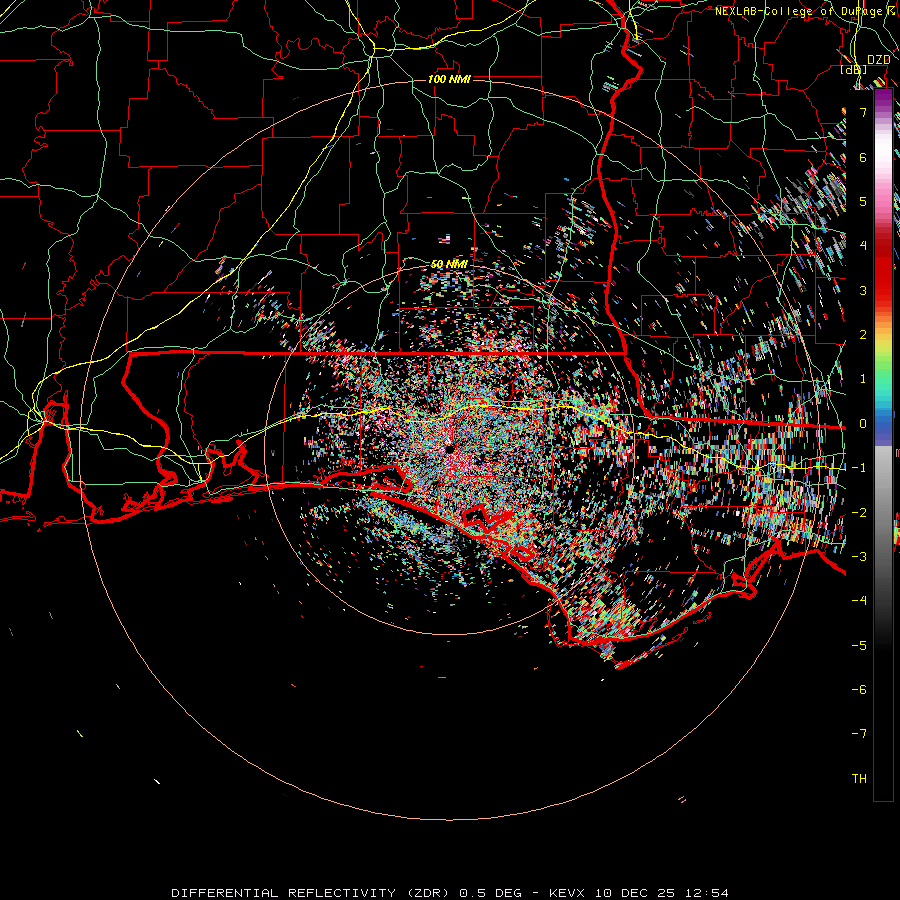Viewport: 900px width, 900px height.
Task: Click the 7 value on the color scale
Action: (863, 112)
